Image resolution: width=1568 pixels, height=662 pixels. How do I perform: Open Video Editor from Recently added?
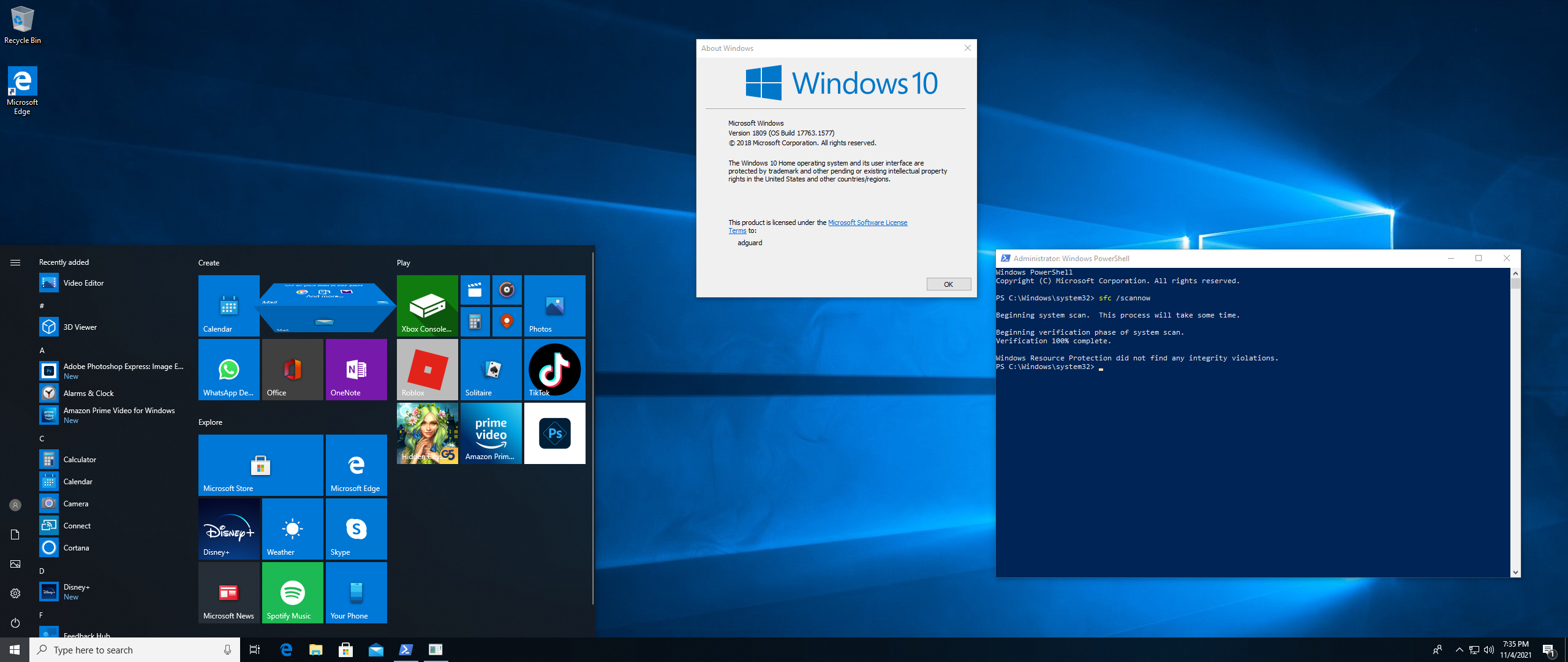coord(111,283)
